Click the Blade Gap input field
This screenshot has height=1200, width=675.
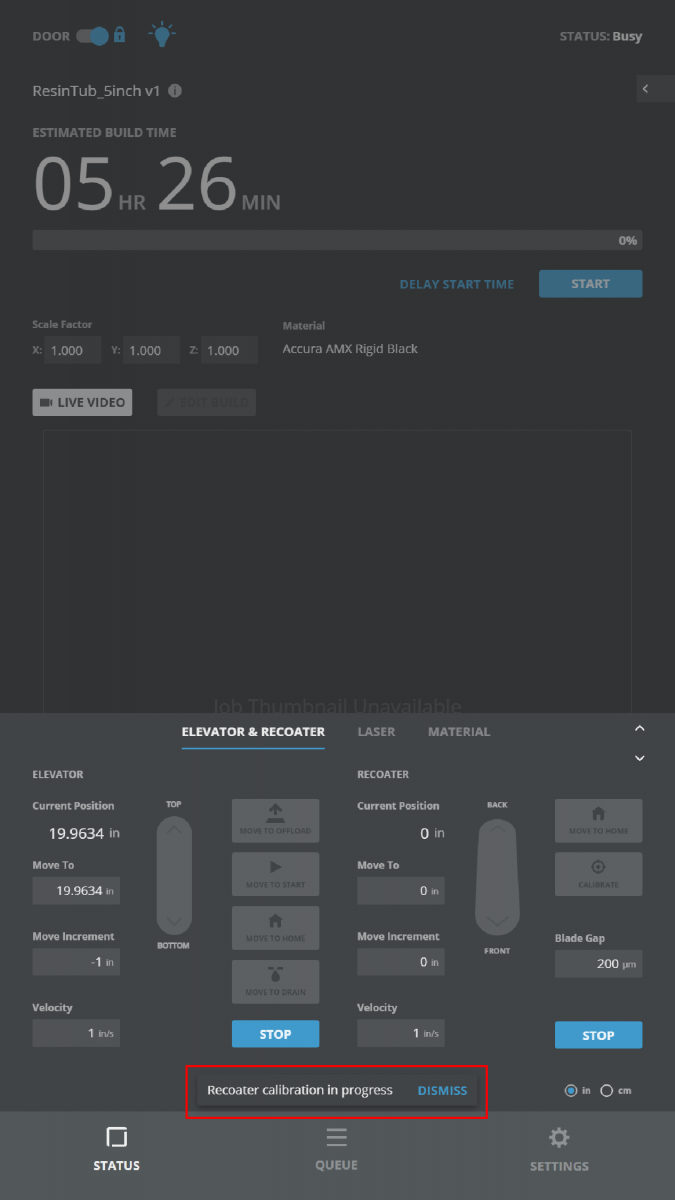point(598,964)
